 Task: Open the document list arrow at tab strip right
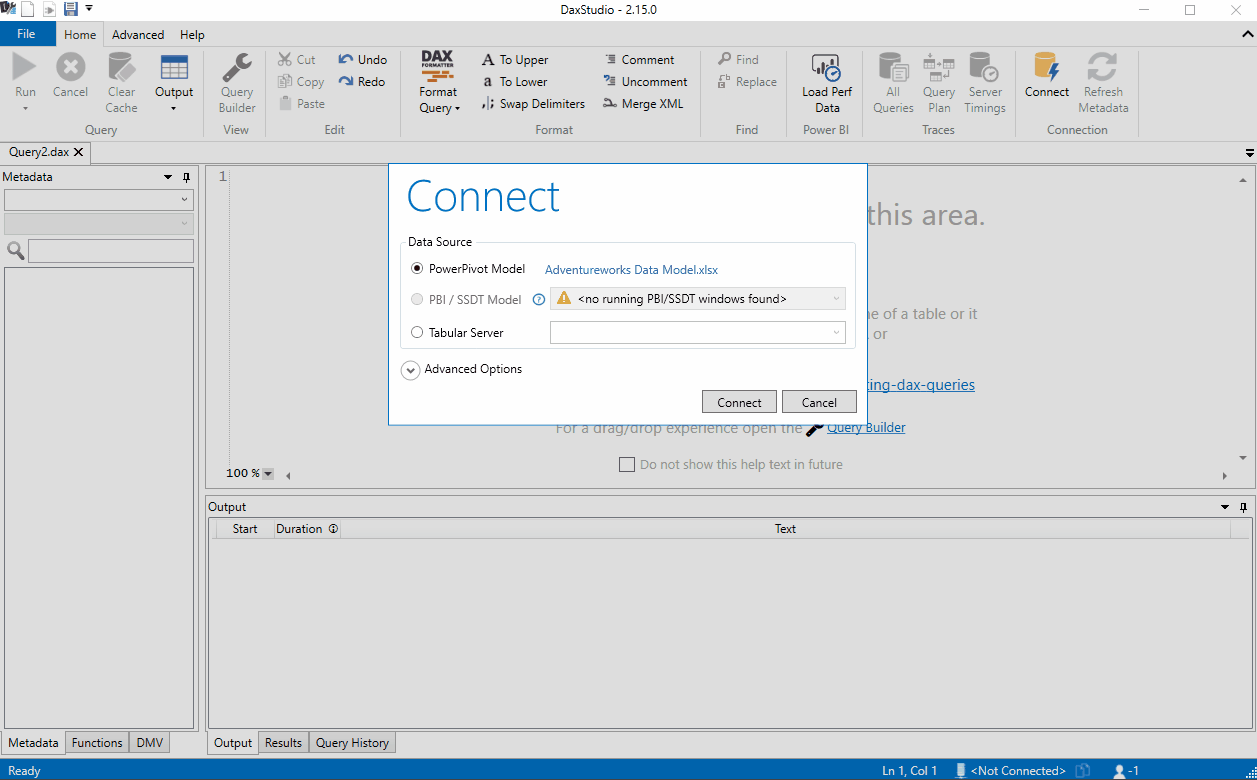click(1250, 153)
